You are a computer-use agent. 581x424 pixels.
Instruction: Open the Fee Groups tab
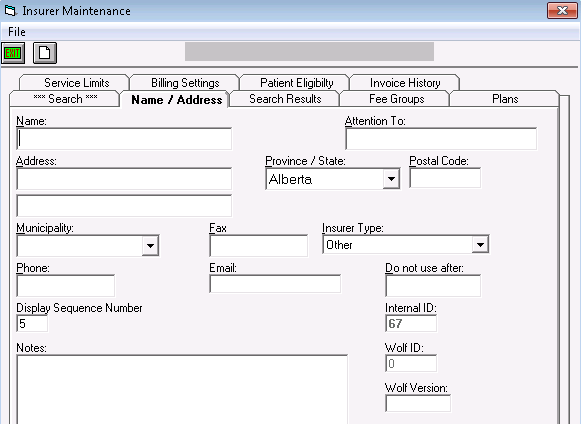(396, 99)
